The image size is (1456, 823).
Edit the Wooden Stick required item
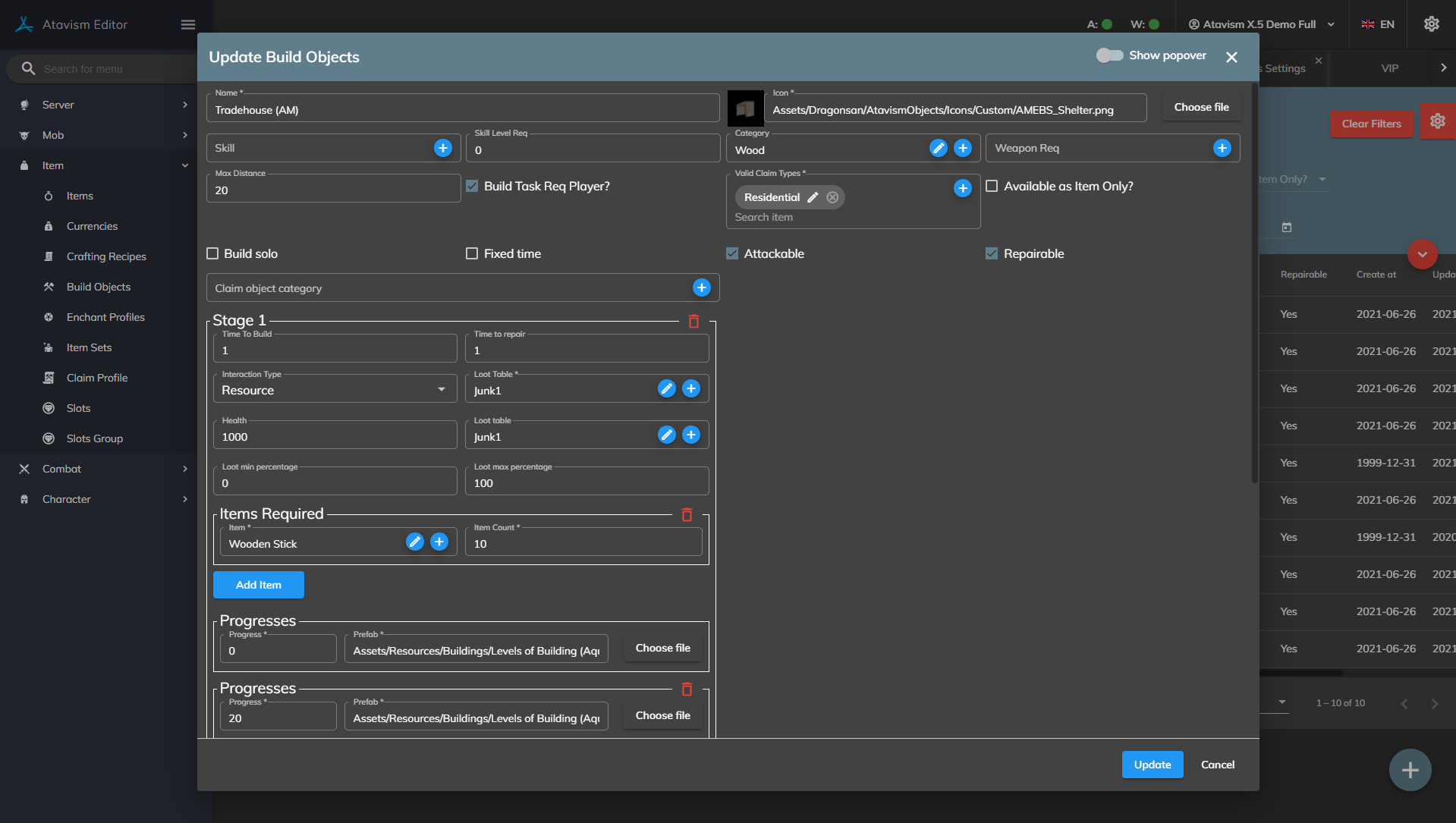(x=415, y=542)
